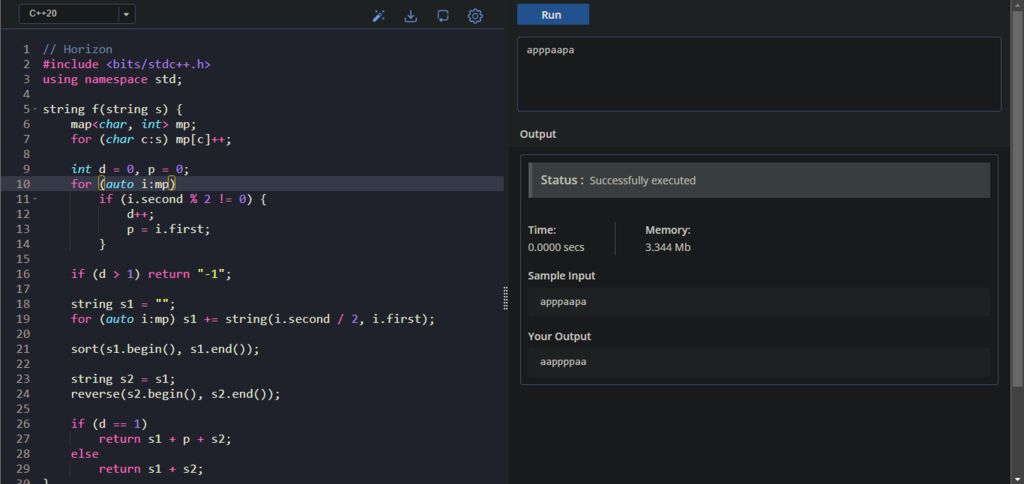
Task: Click the Sample Input value apppaapa
Action: (x=563, y=301)
